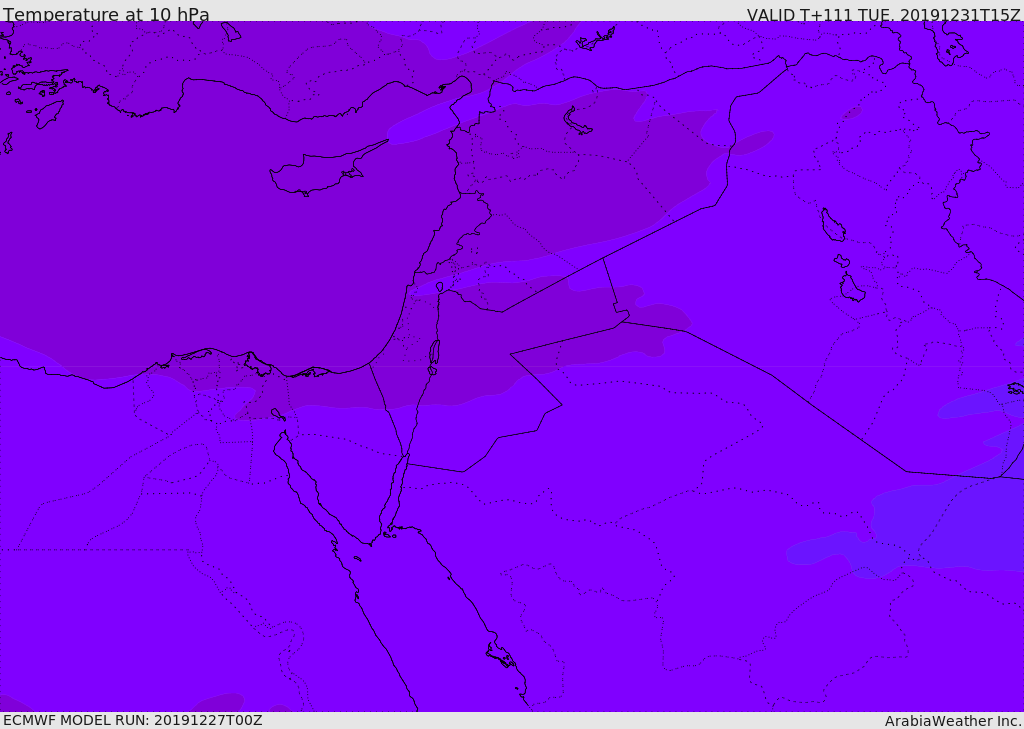Click the 'VALID T+111 TUE. 20191231T15Z' label
The width and height of the screenshot is (1024, 729).
[x=884, y=15]
